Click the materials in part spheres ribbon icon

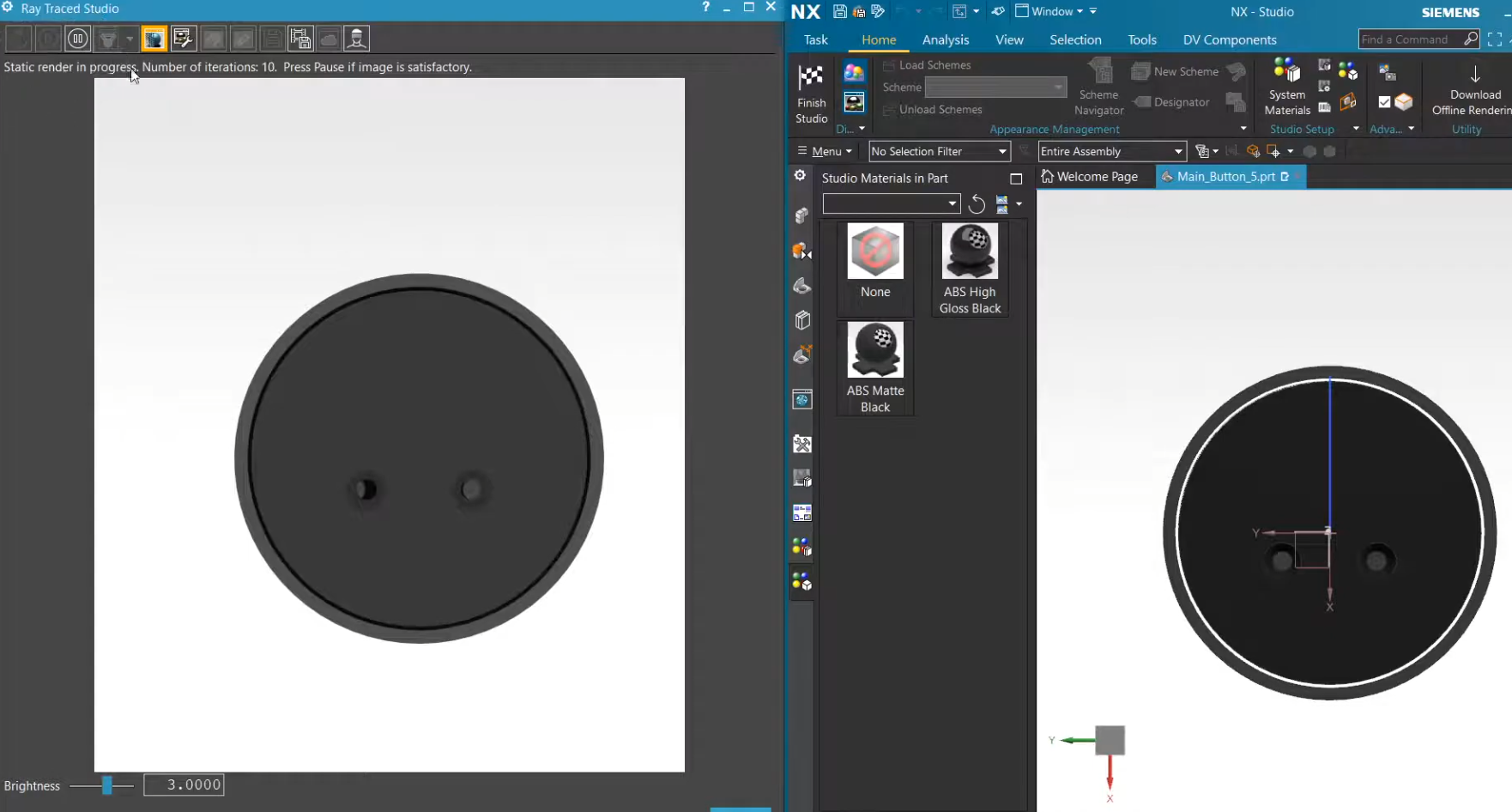pyautogui.click(x=1348, y=71)
